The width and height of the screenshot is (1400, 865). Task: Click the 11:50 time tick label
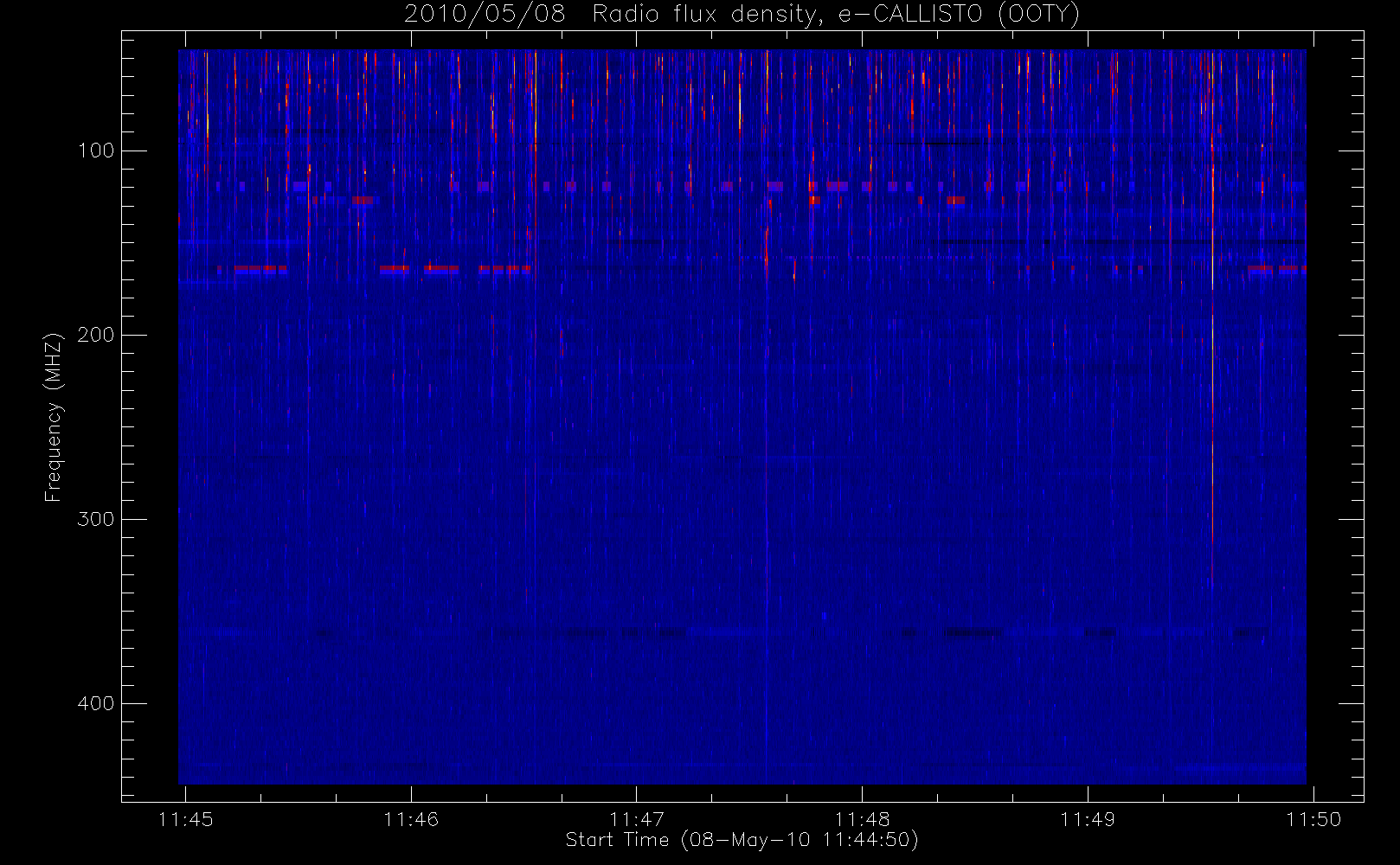[1313, 819]
